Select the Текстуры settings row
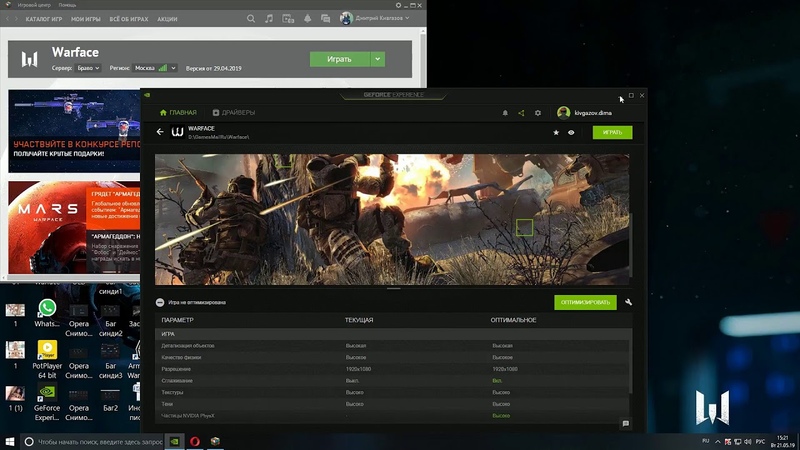The image size is (800, 450). (392, 392)
